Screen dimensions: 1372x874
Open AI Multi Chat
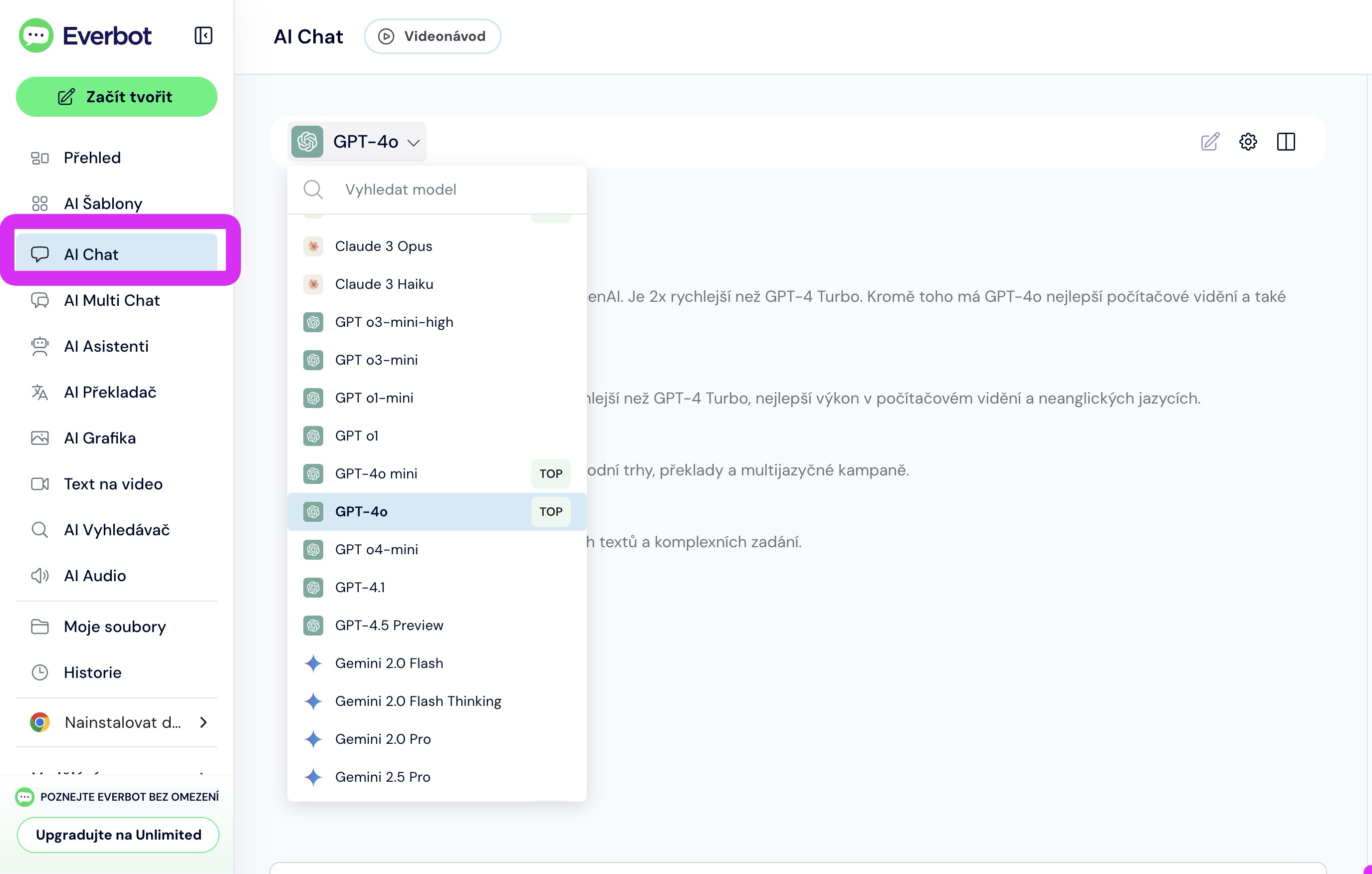coord(116,300)
